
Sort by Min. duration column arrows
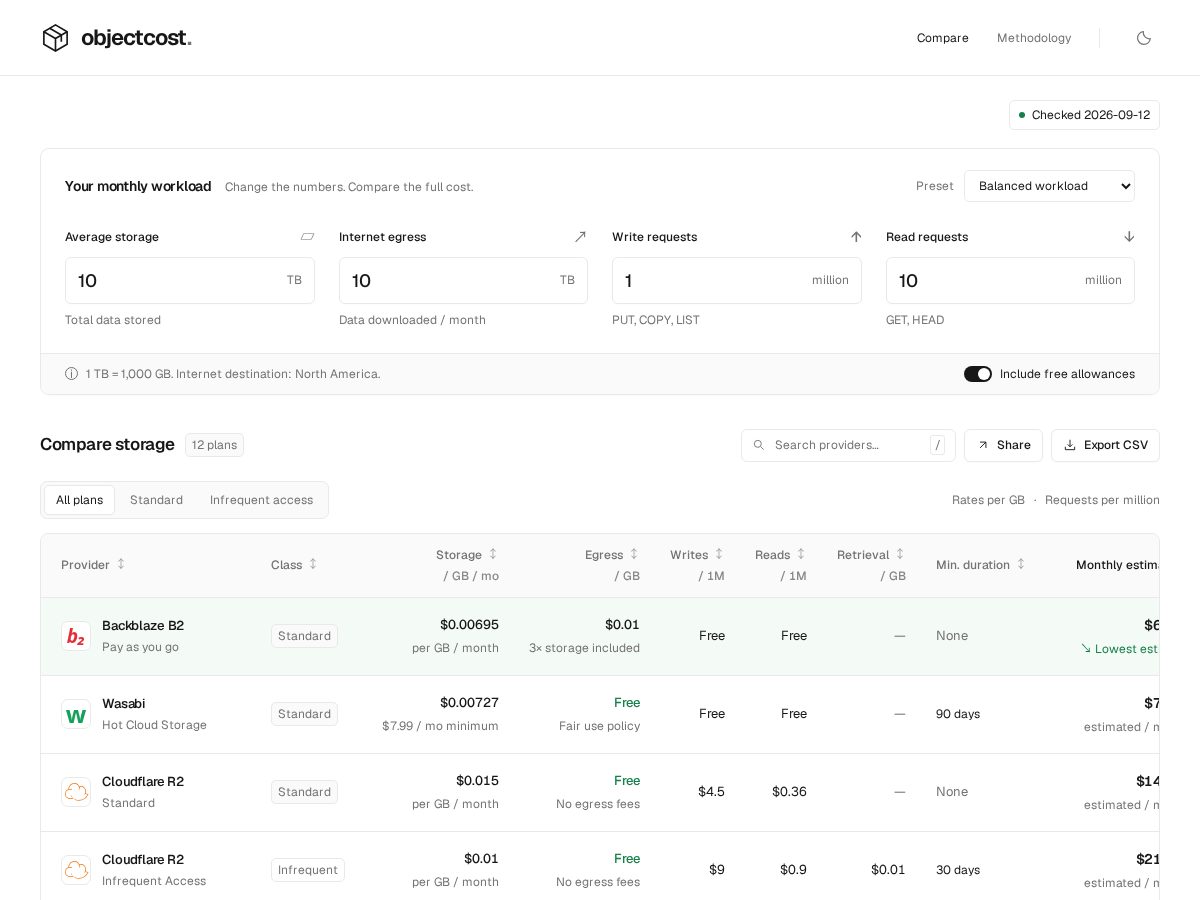tap(1020, 564)
